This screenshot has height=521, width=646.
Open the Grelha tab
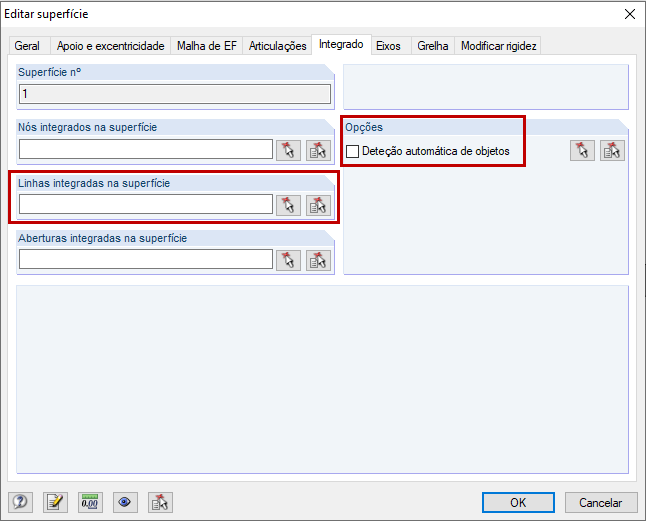pyautogui.click(x=433, y=46)
